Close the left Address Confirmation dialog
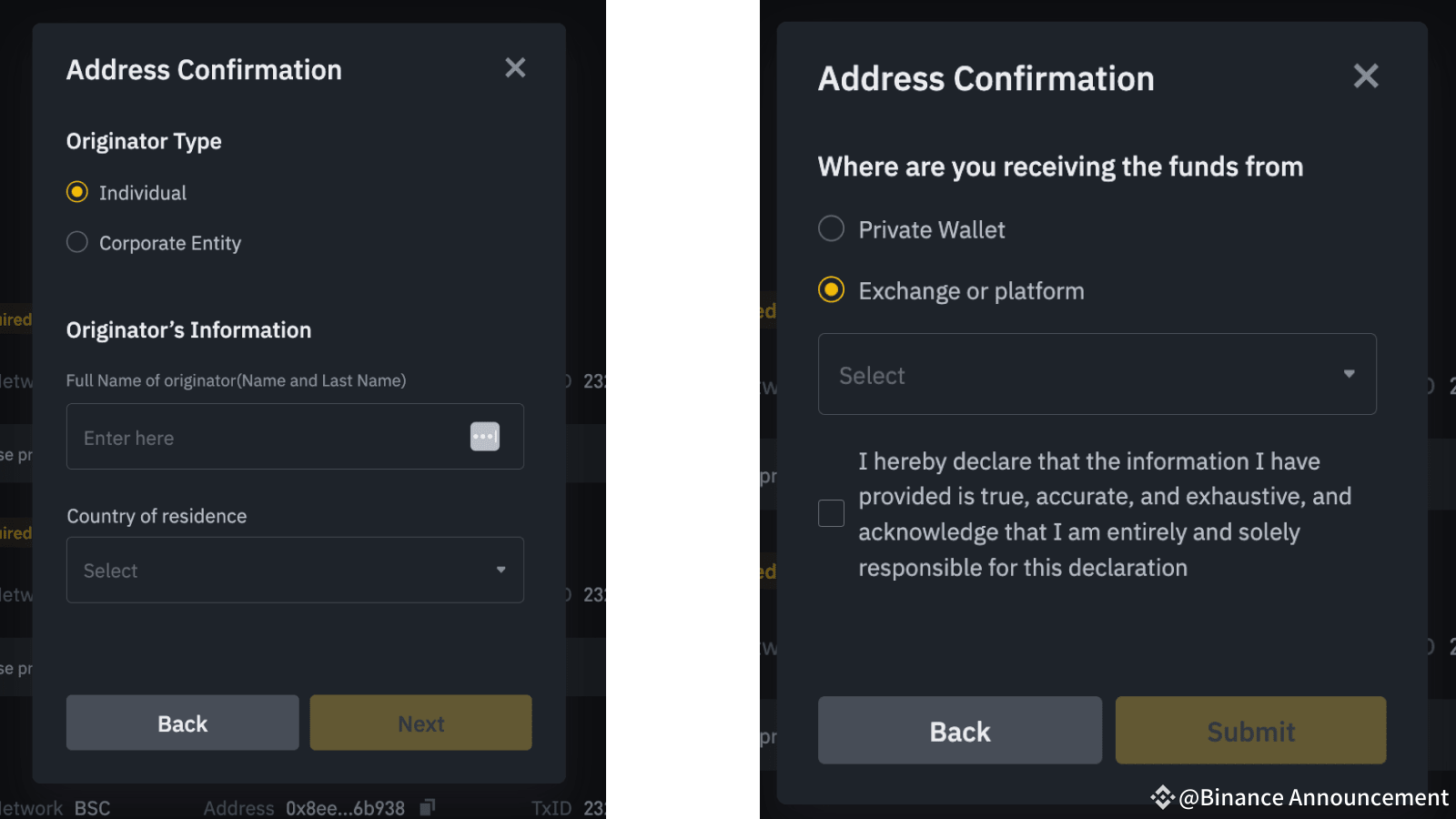Screen dimensions: 1456x819 [x=515, y=67]
